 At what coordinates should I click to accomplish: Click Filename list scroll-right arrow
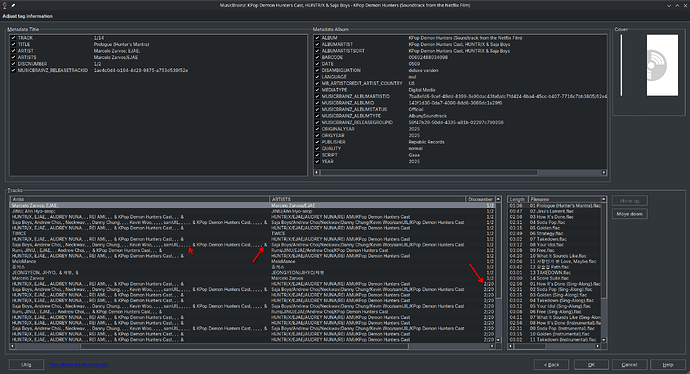click(598, 346)
